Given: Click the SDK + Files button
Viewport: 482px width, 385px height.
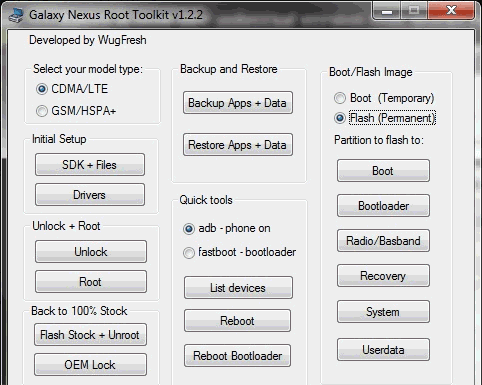Looking at the screenshot, I should click(x=90, y=165).
